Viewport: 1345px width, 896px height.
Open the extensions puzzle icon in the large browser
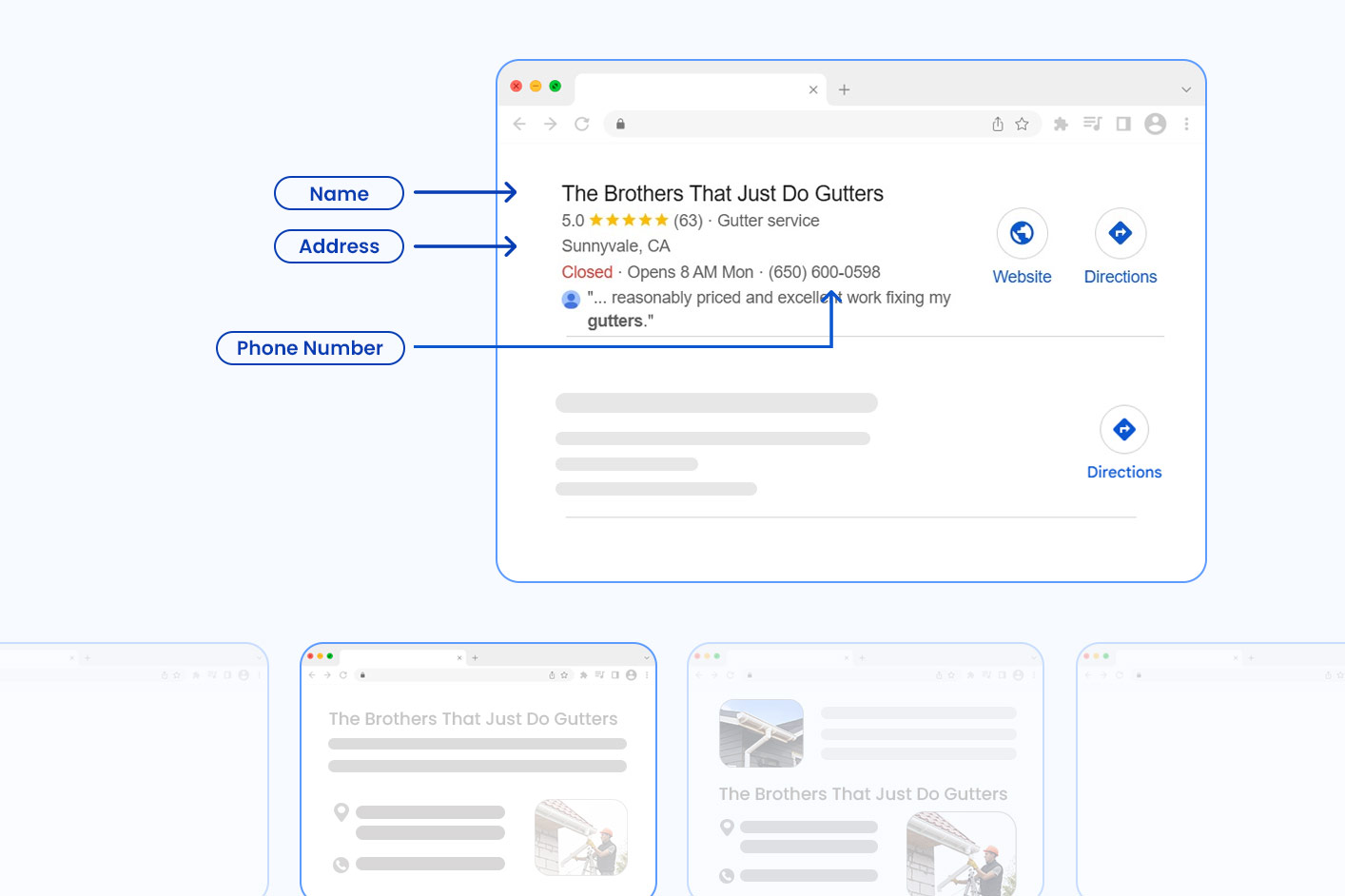pos(1062,124)
